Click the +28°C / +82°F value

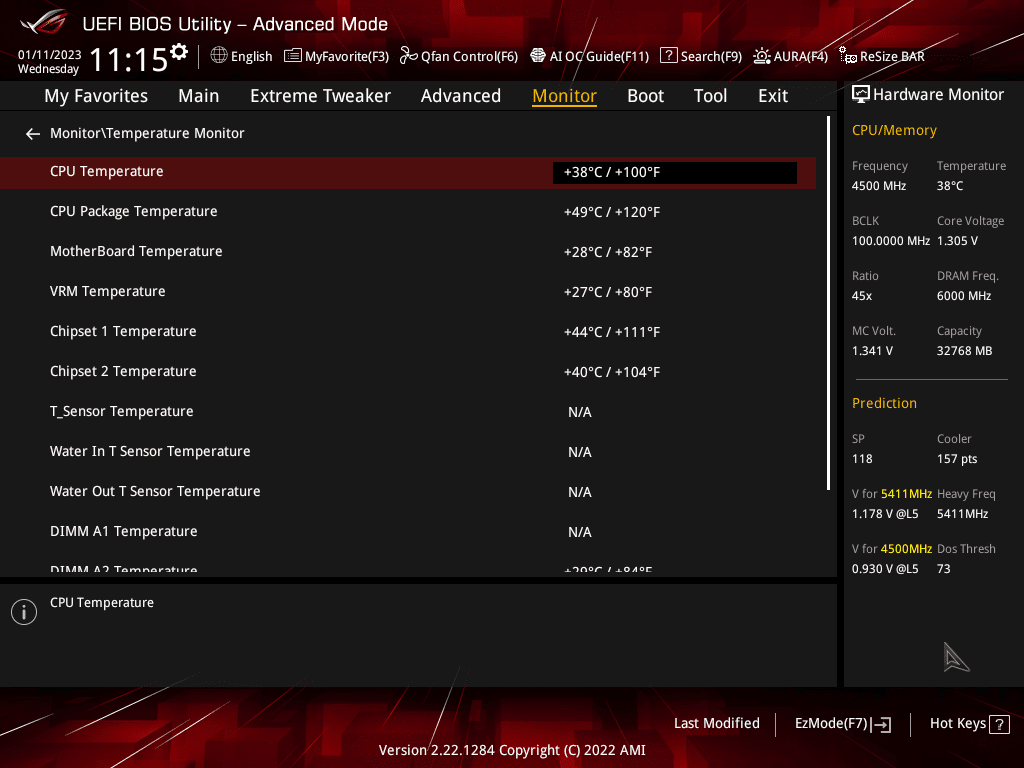tap(608, 252)
